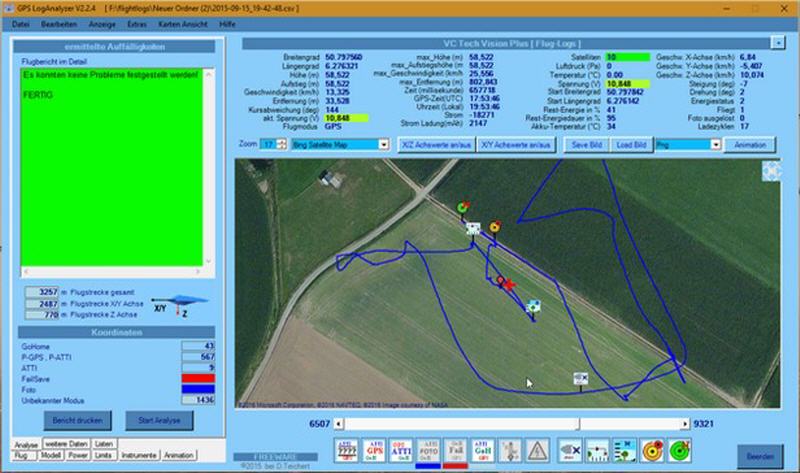
Task: Click the Bericht drucken button
Action: (78, 420)
